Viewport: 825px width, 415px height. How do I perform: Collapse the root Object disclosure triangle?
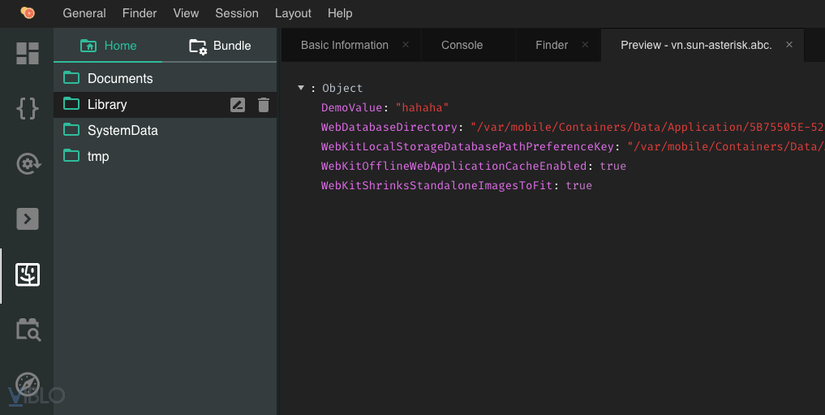point(301,88)
